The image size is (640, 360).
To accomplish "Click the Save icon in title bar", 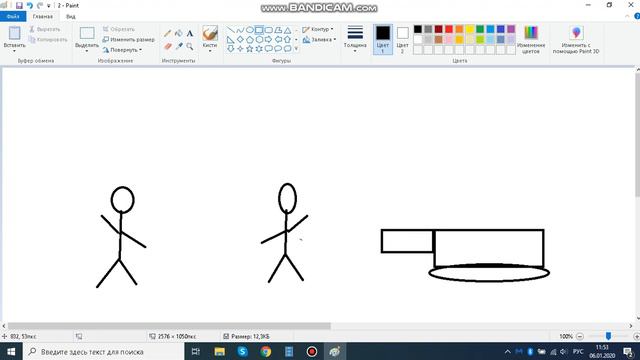I will (19, 5).
